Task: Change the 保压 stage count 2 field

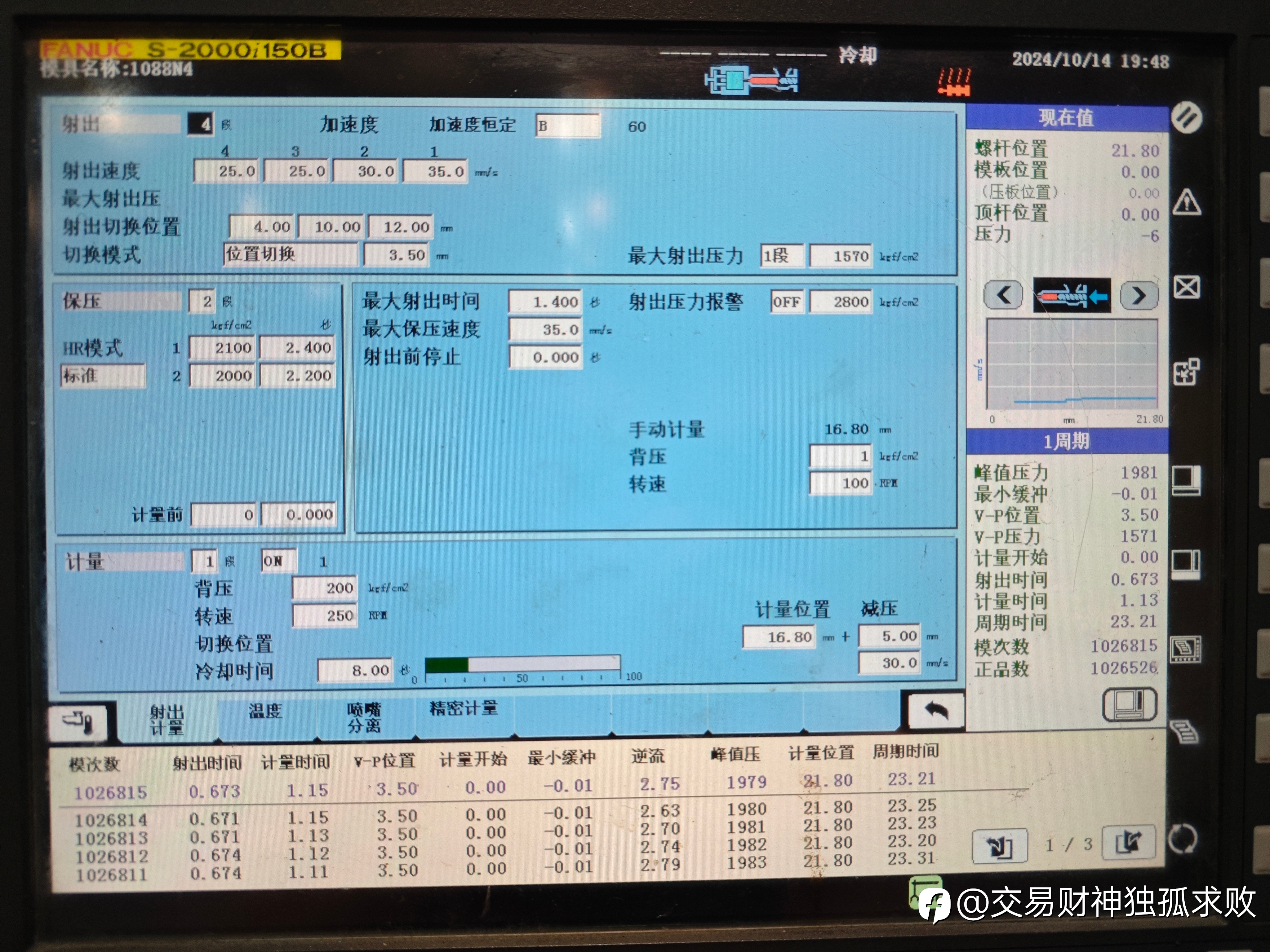Action: coord(202,301)
